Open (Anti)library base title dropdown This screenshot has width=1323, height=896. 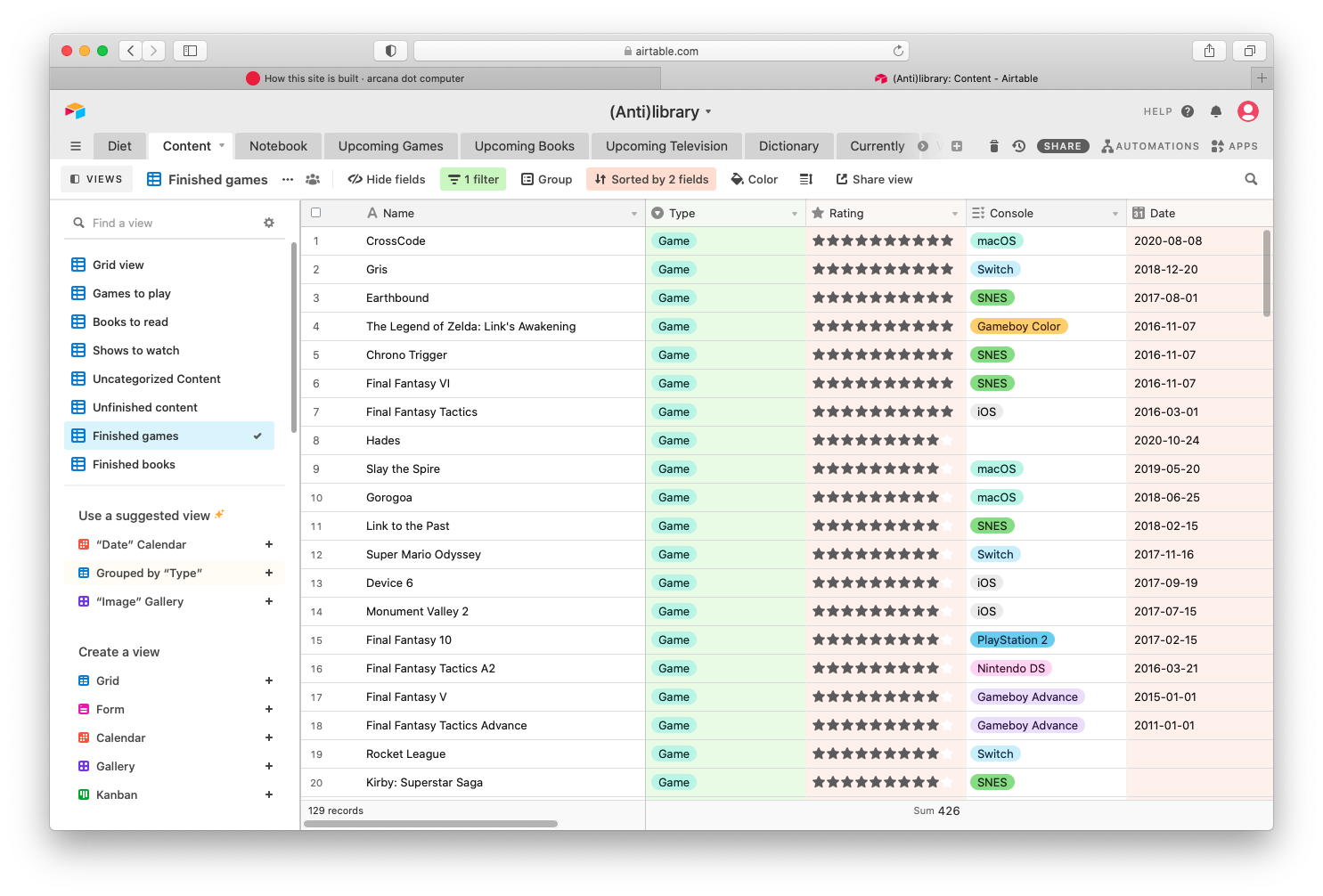click(708, 112)
